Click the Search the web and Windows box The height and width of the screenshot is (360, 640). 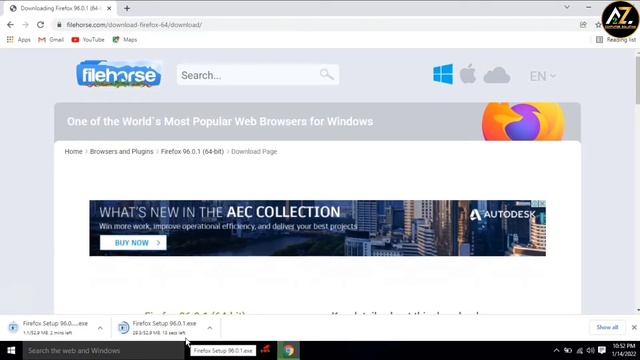pos(103,351)
